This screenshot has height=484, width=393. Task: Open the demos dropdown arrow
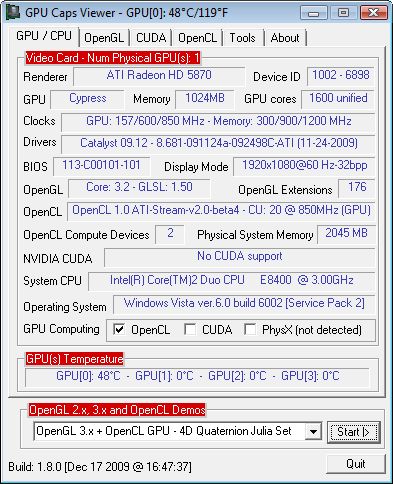313,432
